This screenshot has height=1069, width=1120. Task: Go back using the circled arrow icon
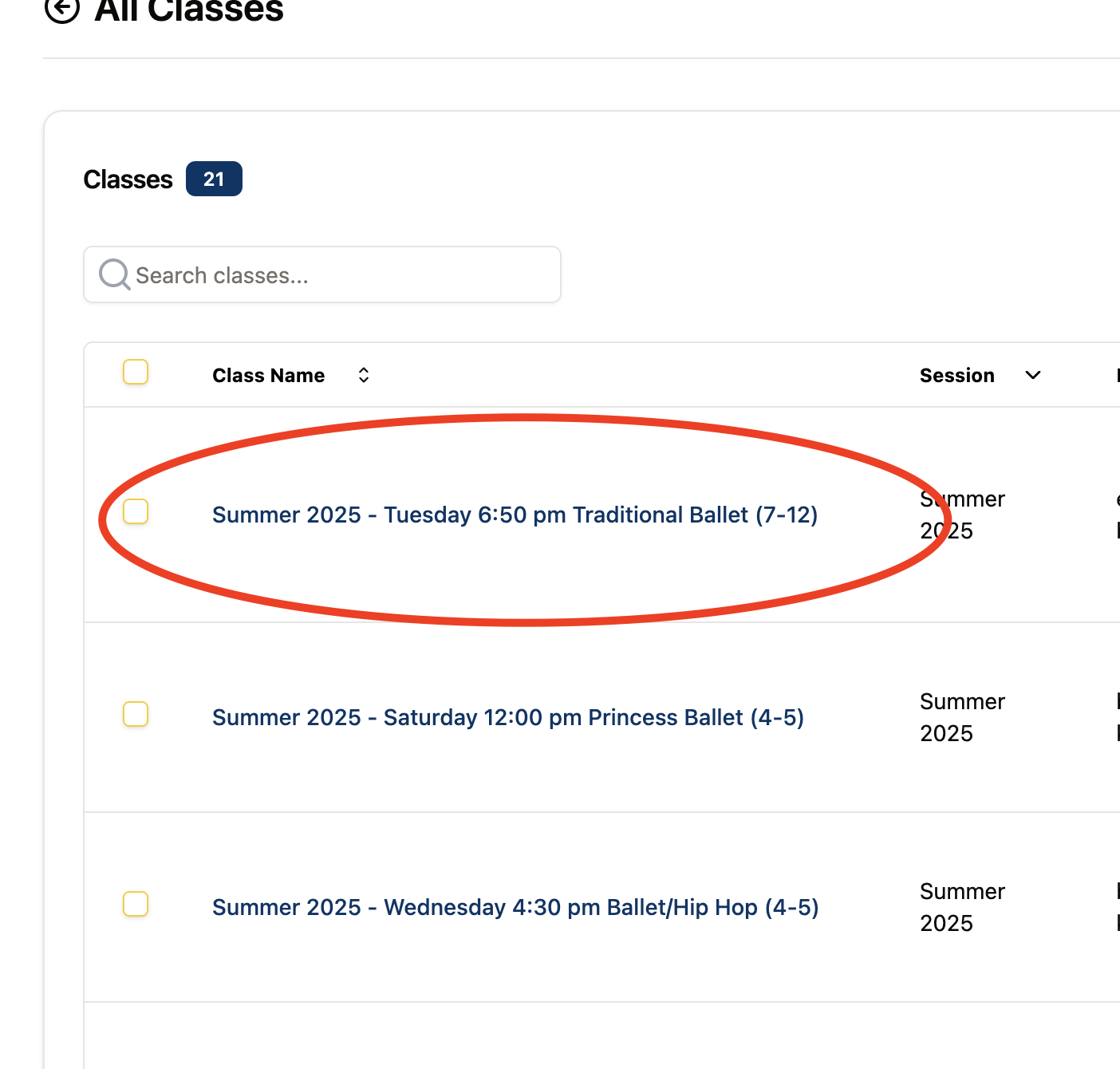point(62,10)
